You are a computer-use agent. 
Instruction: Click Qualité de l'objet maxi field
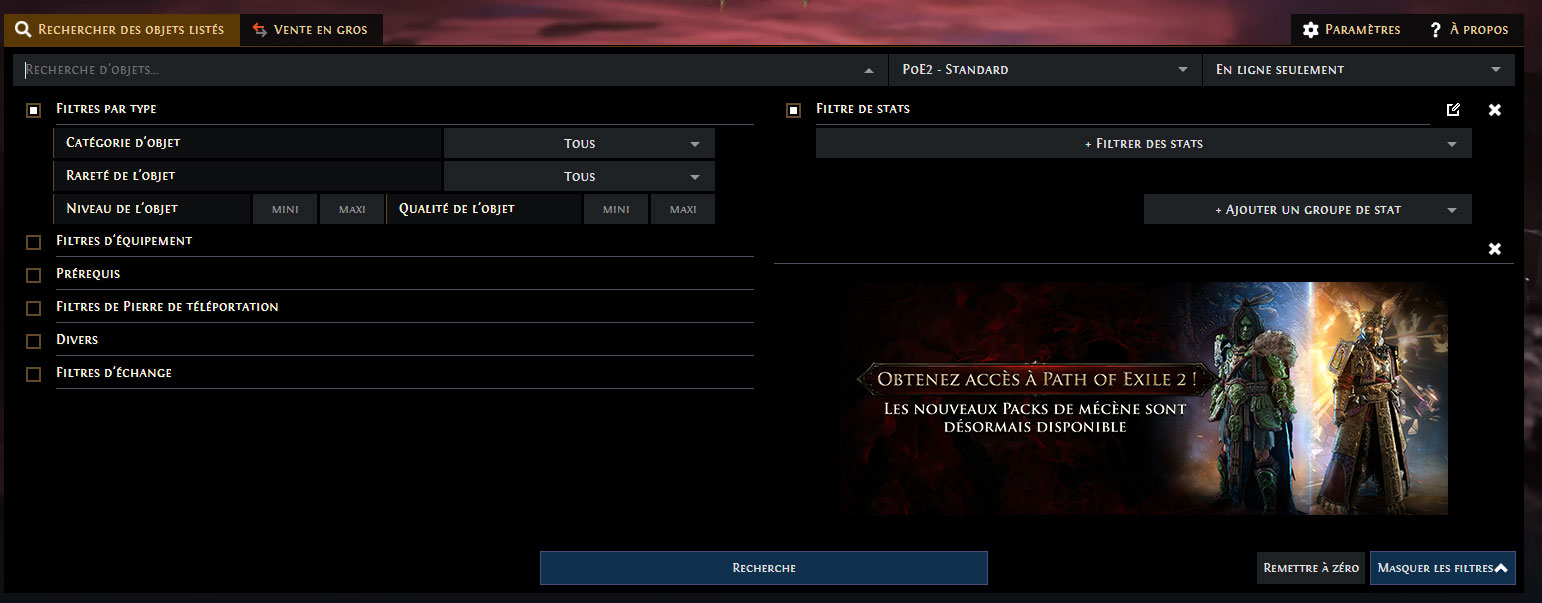point(683,209)
